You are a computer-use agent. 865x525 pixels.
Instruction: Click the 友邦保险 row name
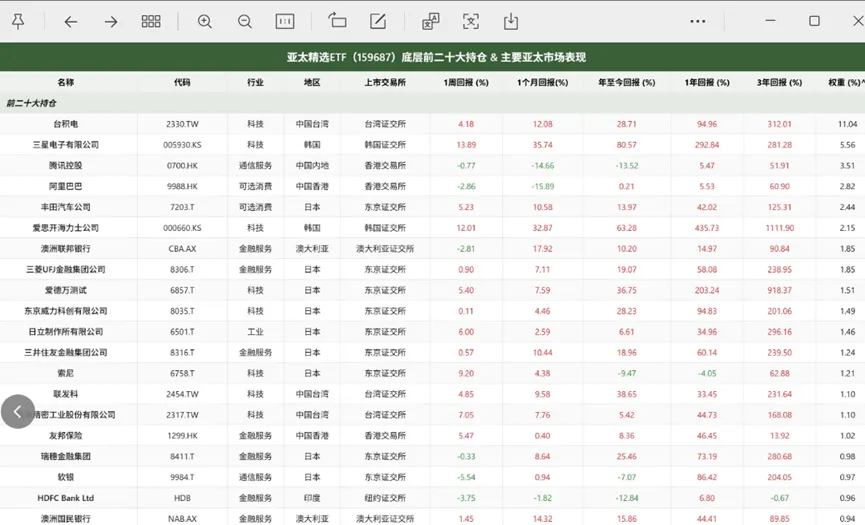click(x=66, y=436)
